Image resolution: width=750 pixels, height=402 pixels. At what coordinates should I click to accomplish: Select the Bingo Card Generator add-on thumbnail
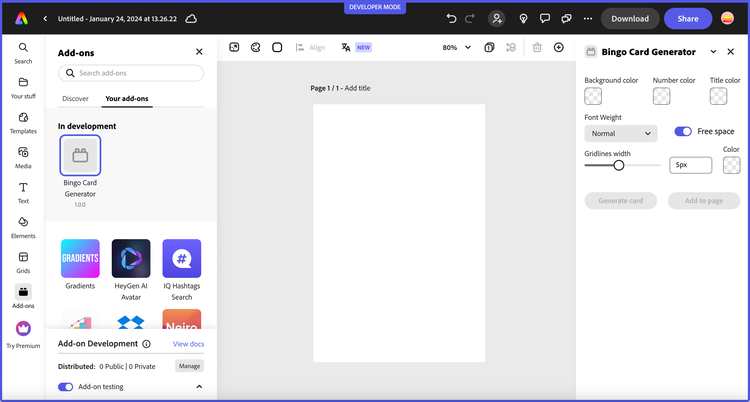80,155
